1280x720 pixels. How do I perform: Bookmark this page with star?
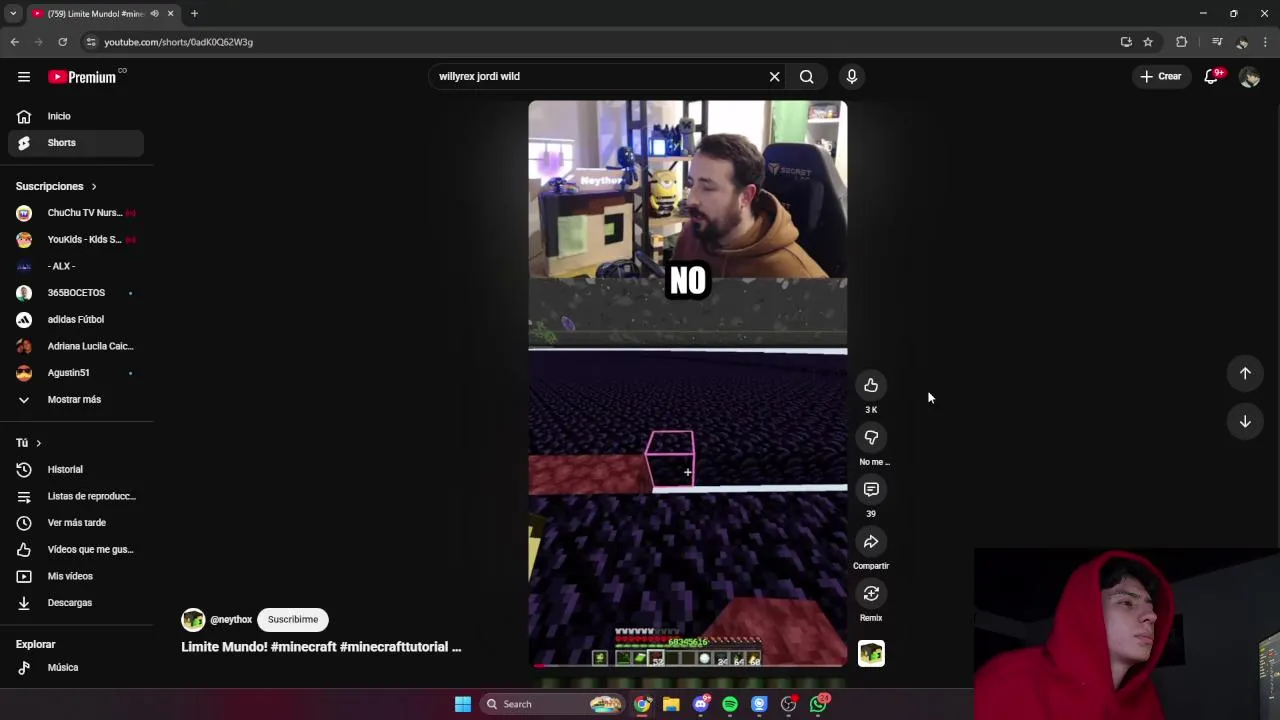pos(1148,42)
